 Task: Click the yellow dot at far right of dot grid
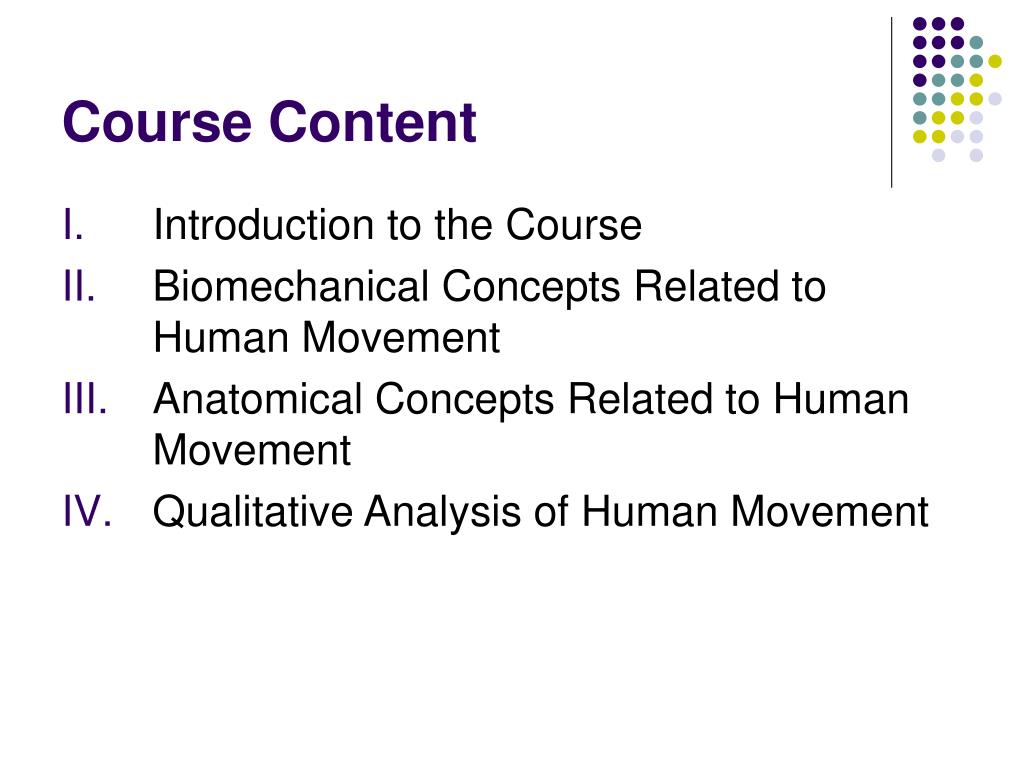(x=995, y=61)
